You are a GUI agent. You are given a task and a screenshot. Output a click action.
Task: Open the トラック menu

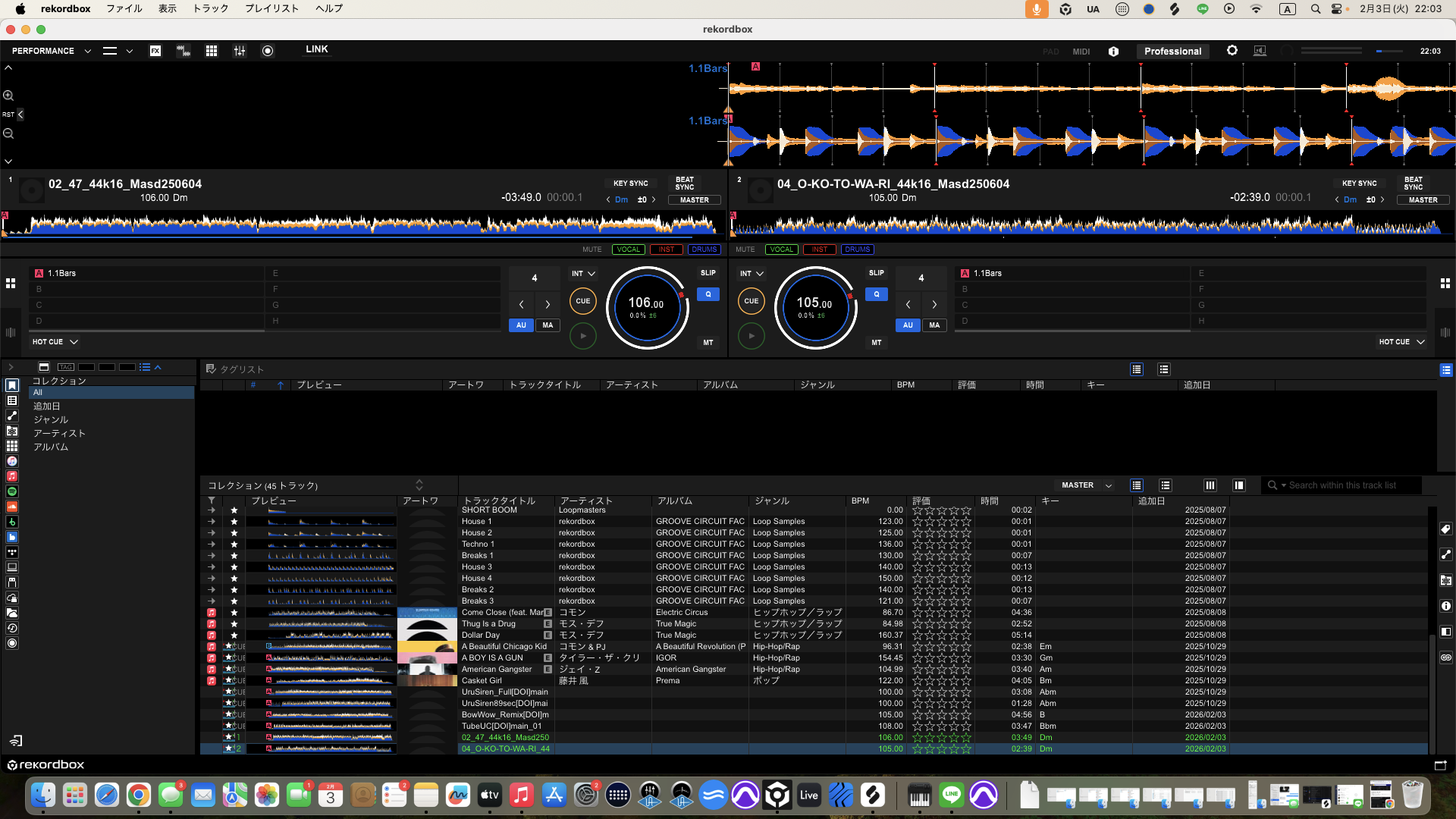coord(210,8)
